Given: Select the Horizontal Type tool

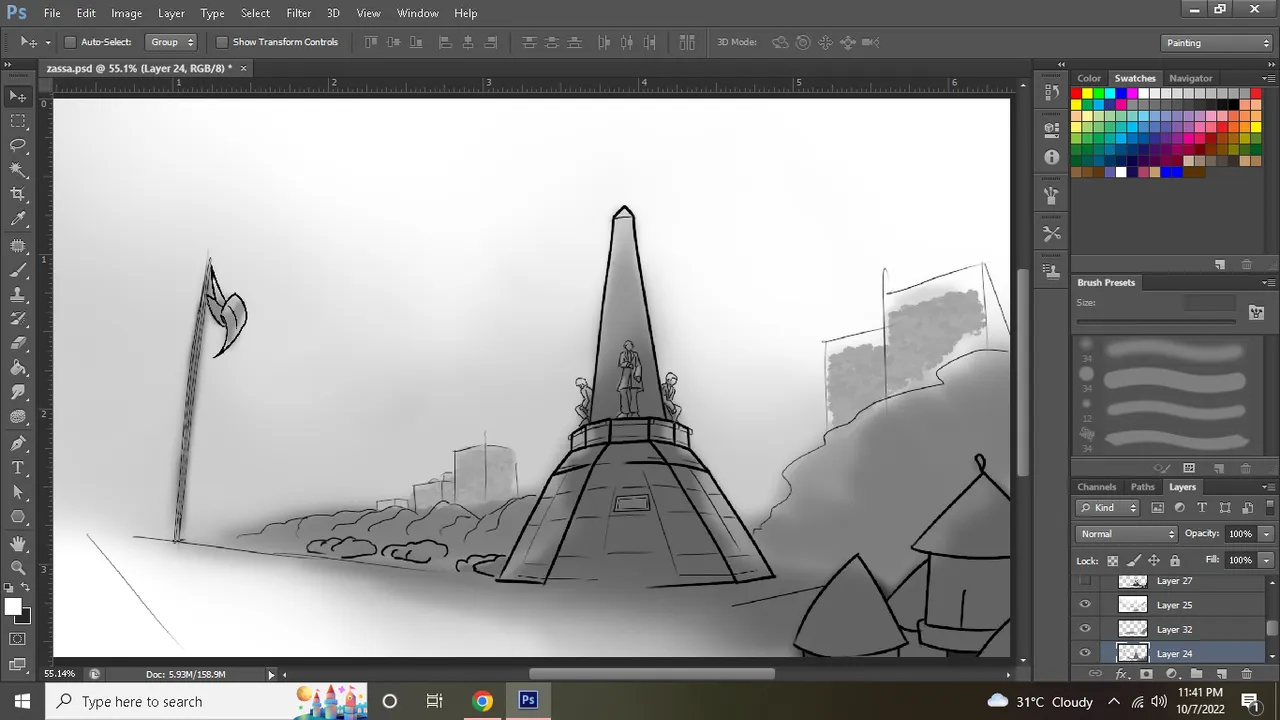Looking at the screenshot, I should coord(18,468).
